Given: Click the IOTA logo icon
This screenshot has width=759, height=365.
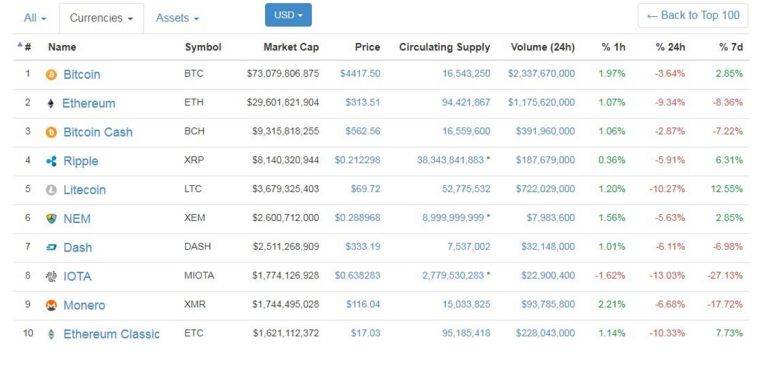Looking at the screenshot, I should (51, 276).
